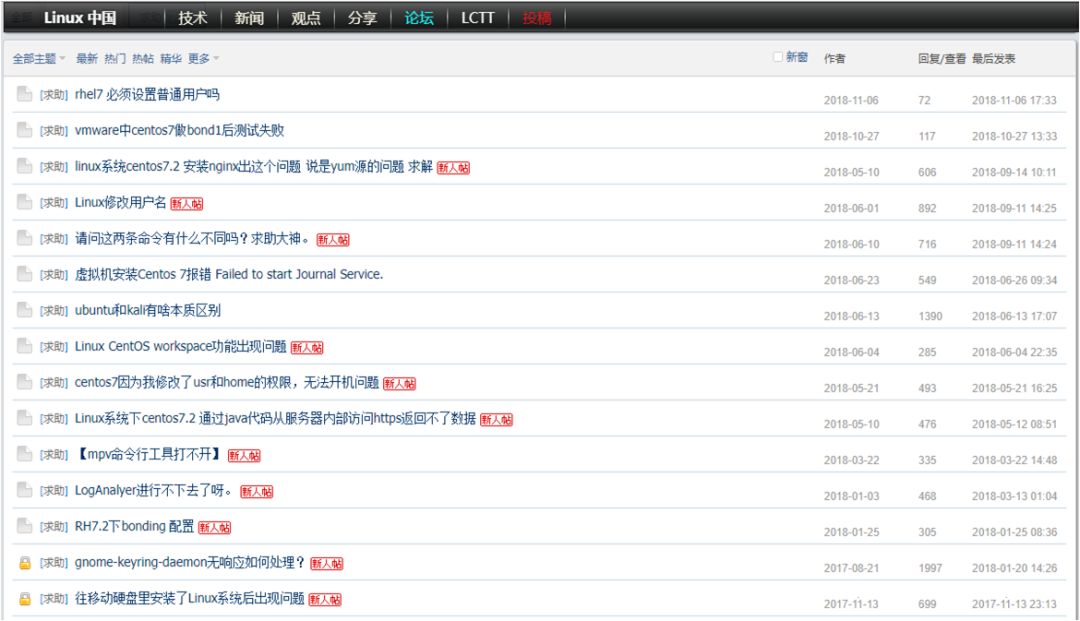Click thread icon beside RH7.2下bonding post
The height and width of the screenshot is (621, 1080).
click(x=24, y=526)
